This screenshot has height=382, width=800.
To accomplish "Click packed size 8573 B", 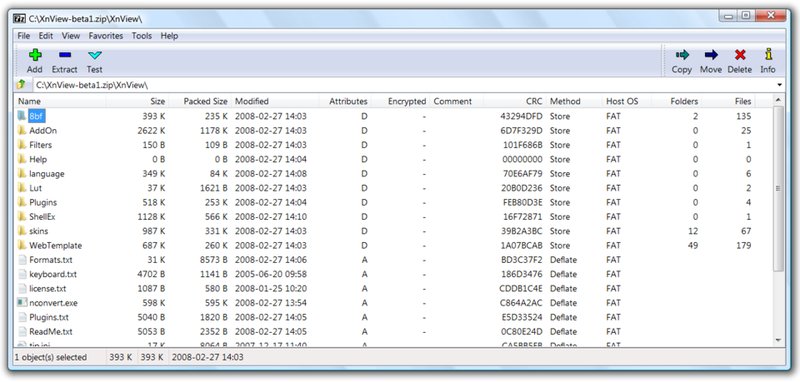I will [x=213, y=260].
